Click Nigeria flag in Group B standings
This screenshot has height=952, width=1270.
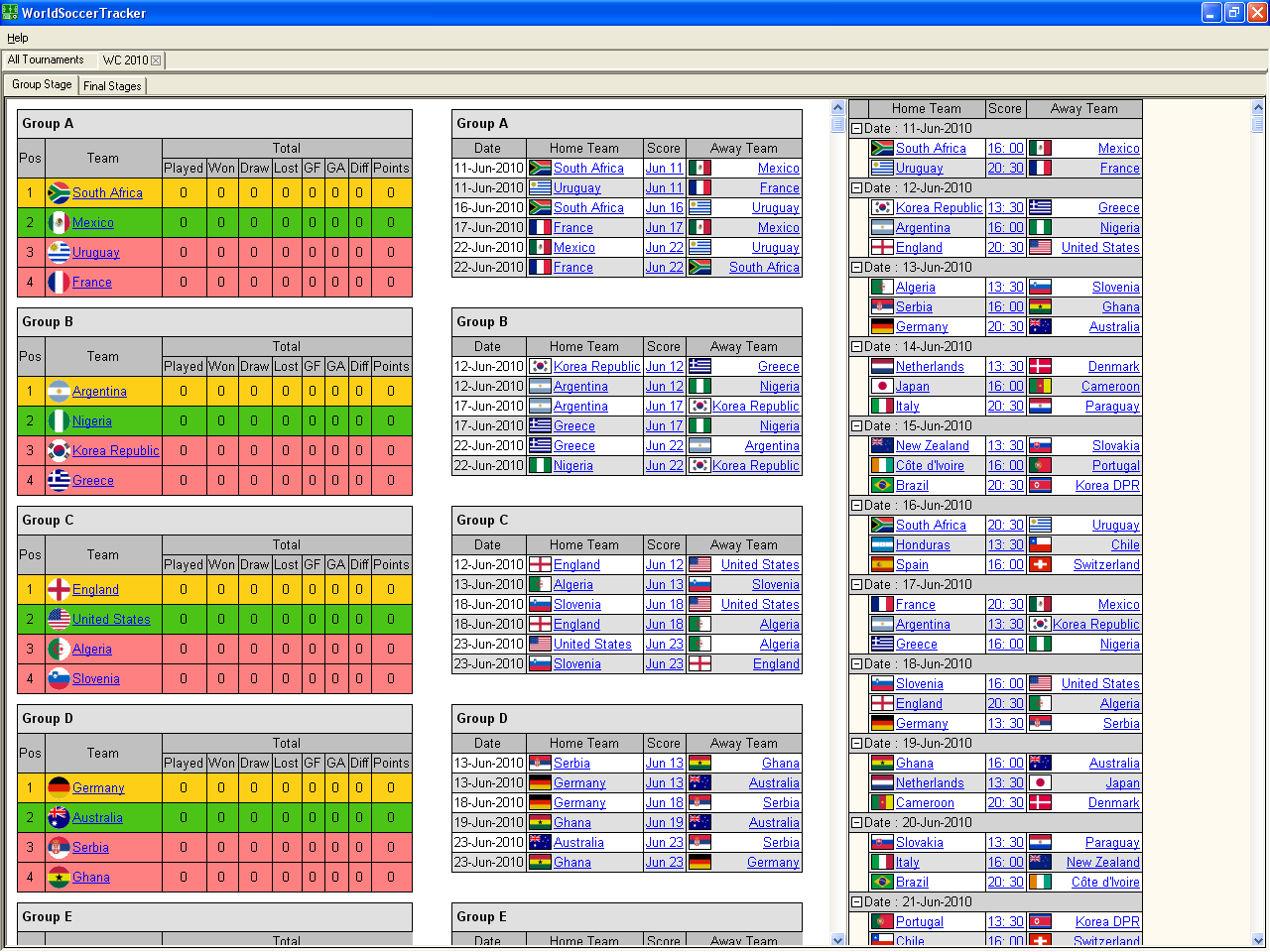coord(59,420)
